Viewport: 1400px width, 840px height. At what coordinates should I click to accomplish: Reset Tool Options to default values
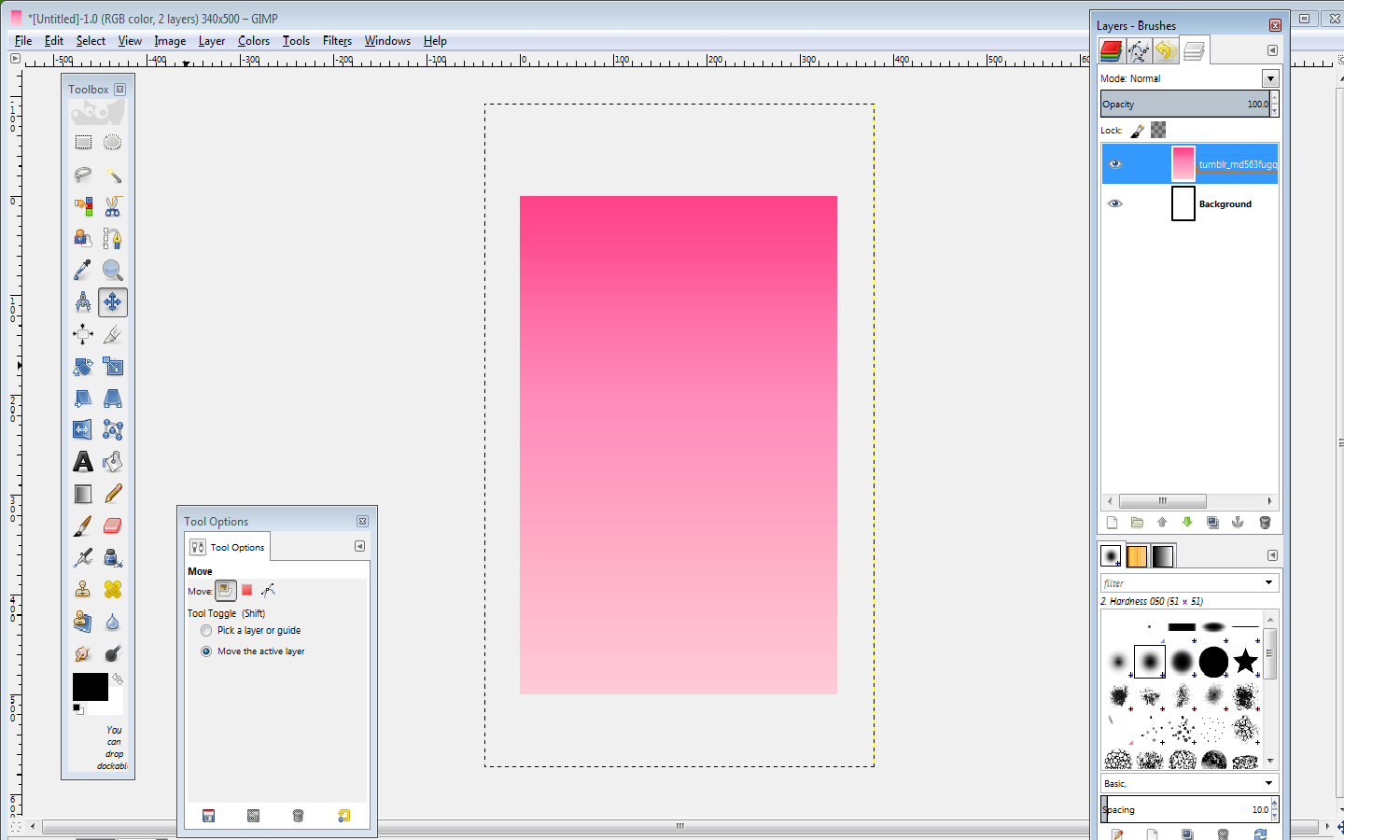coord(343,816)
